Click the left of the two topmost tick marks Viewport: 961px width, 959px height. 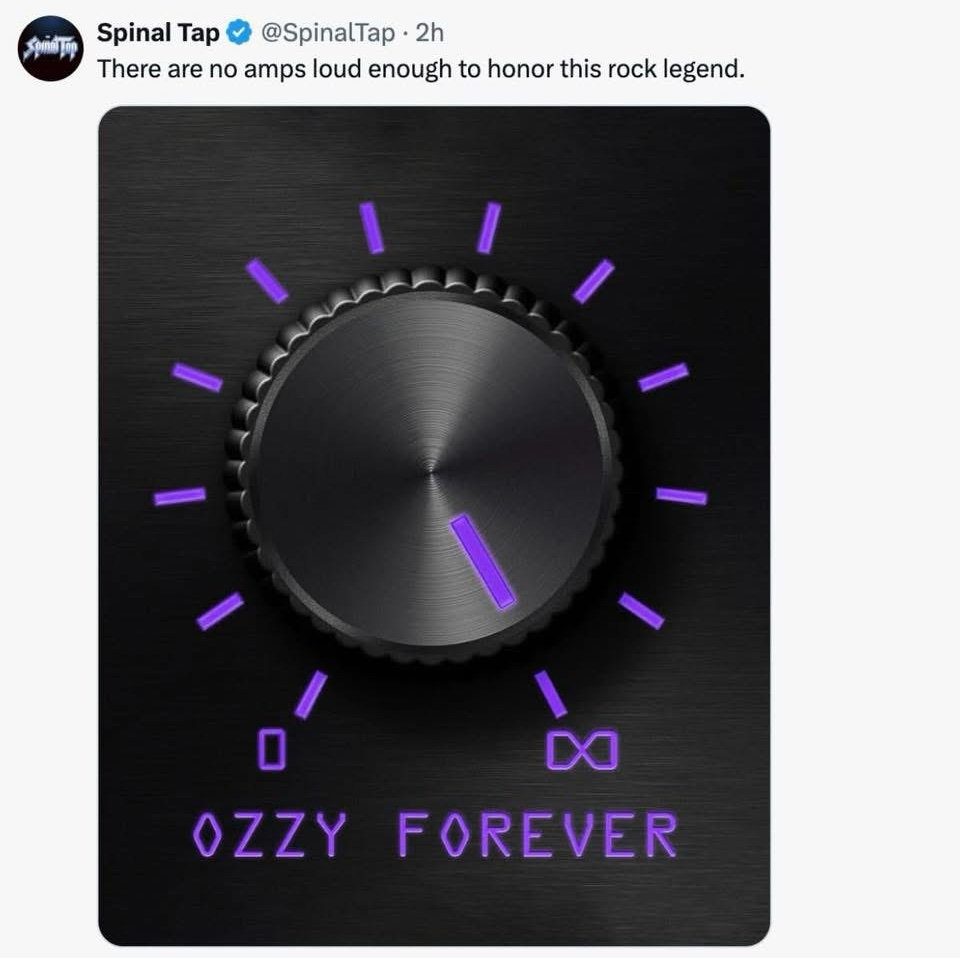tap(372, 228)
